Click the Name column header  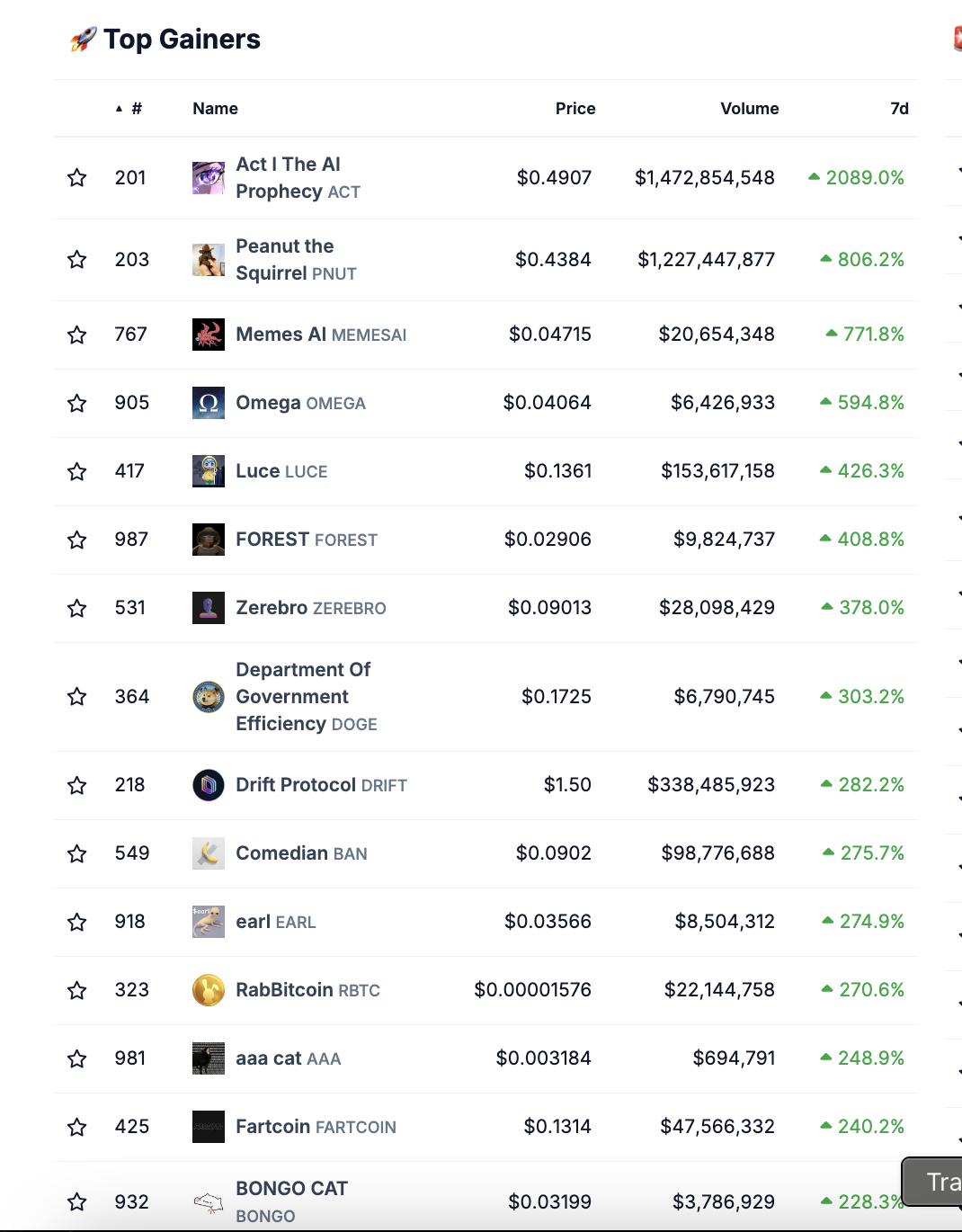[x=215, y=109]
